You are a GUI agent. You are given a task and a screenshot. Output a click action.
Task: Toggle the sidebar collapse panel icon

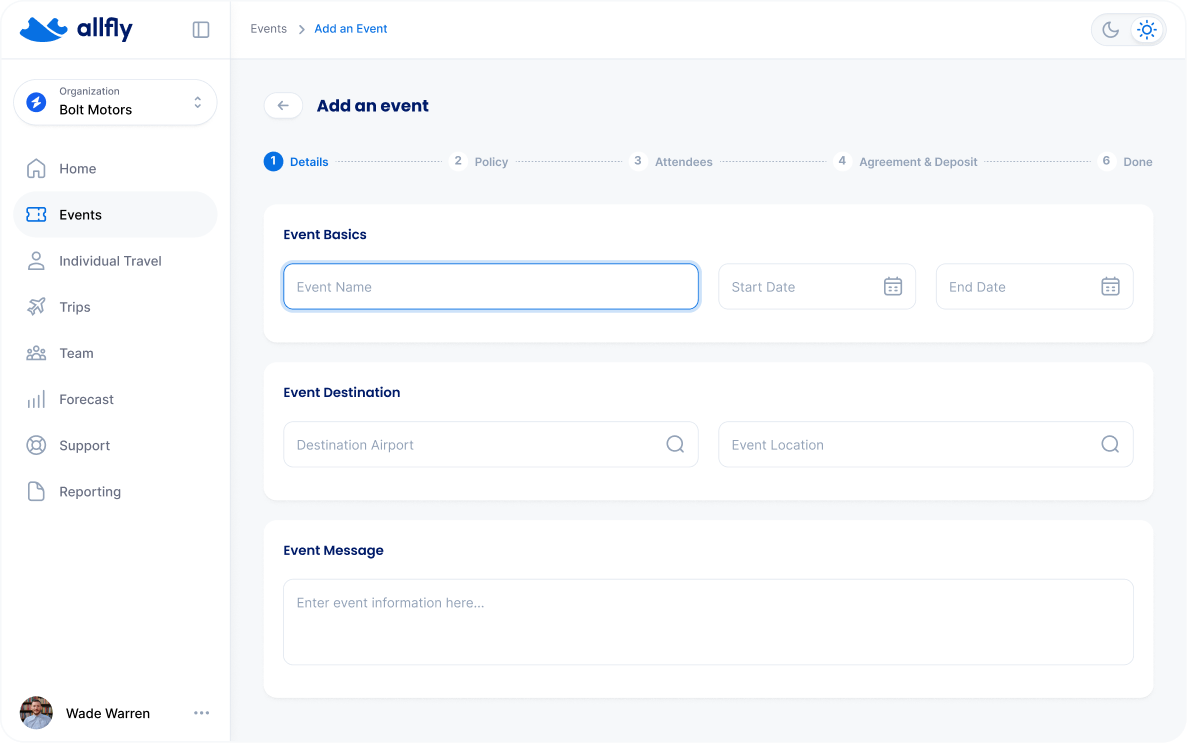tap(200, 29)
